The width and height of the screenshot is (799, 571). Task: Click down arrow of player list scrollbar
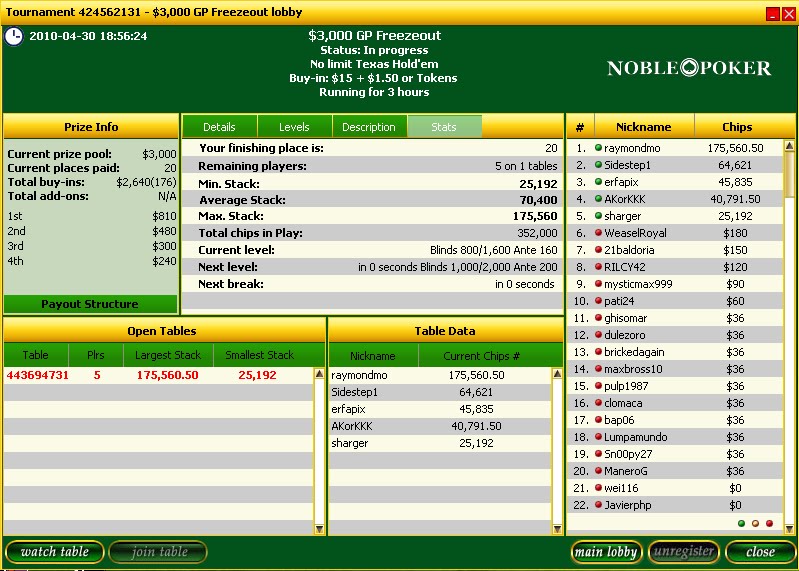click(789, 529)
